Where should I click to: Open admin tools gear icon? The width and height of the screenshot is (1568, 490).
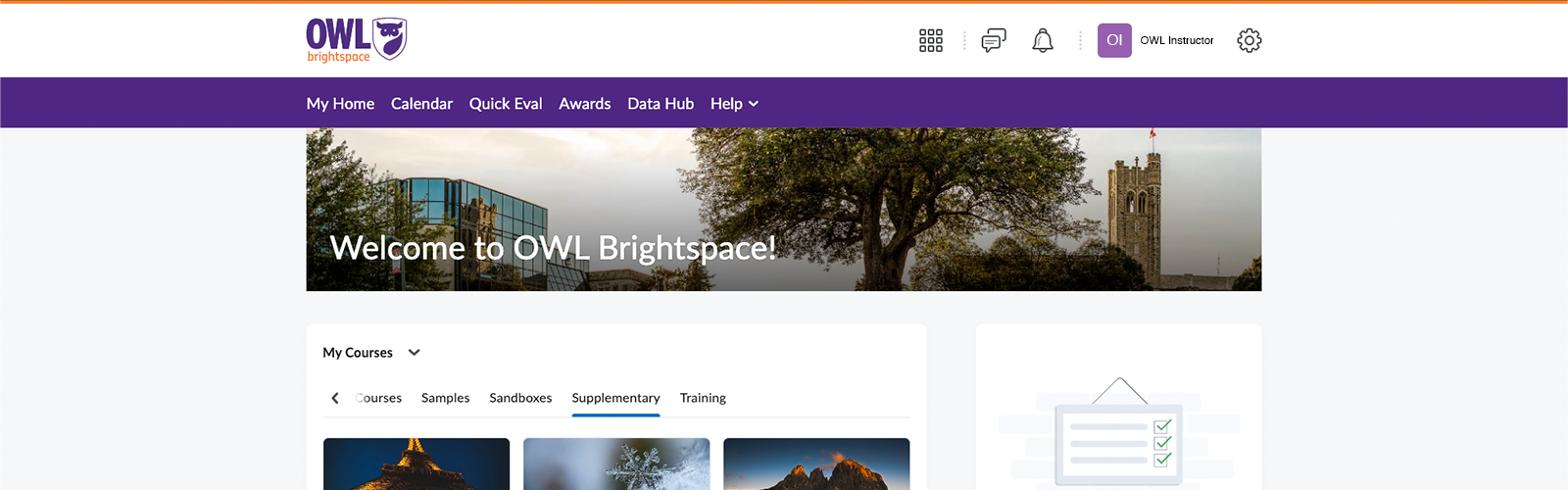(x=1249, y=40)
